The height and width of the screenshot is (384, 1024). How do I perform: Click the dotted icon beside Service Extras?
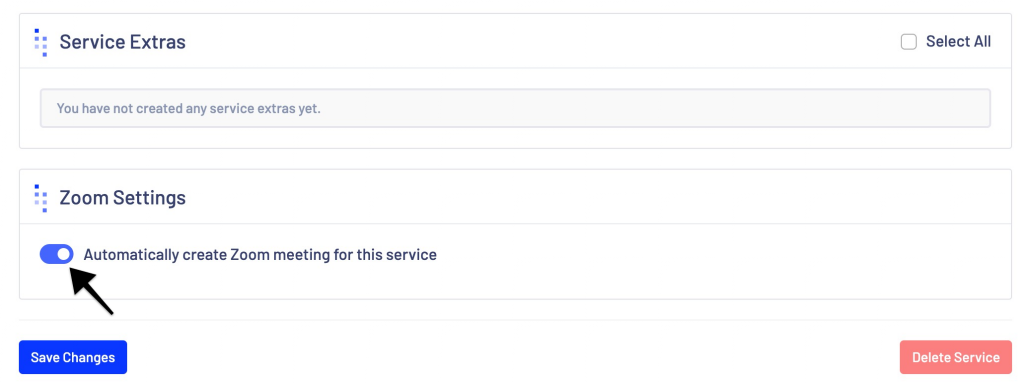click(x=40, y=42)
